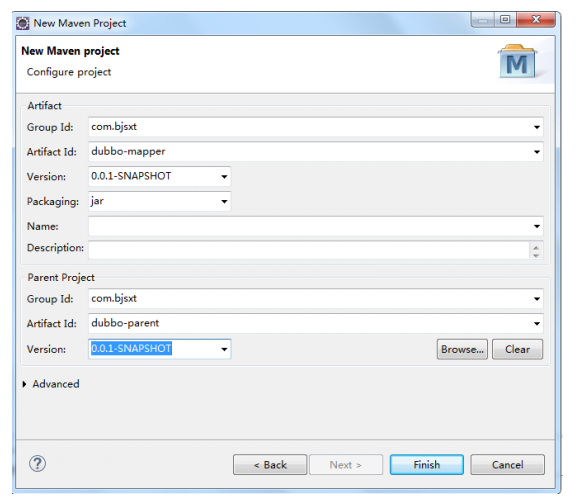Click the "Packaging:" label

pyautogui.click(x=53, y=201)
